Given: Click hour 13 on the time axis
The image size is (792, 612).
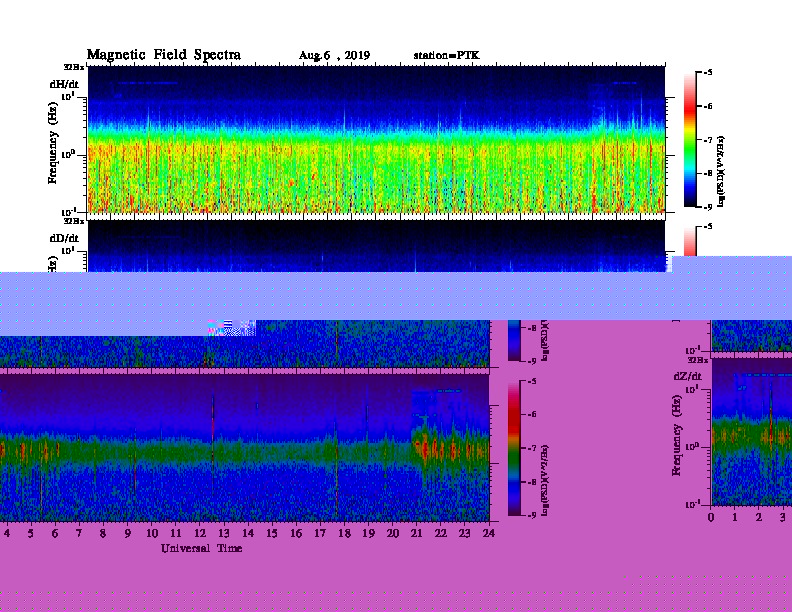Looking at the screenshot, I should click(x=224, y=533).
